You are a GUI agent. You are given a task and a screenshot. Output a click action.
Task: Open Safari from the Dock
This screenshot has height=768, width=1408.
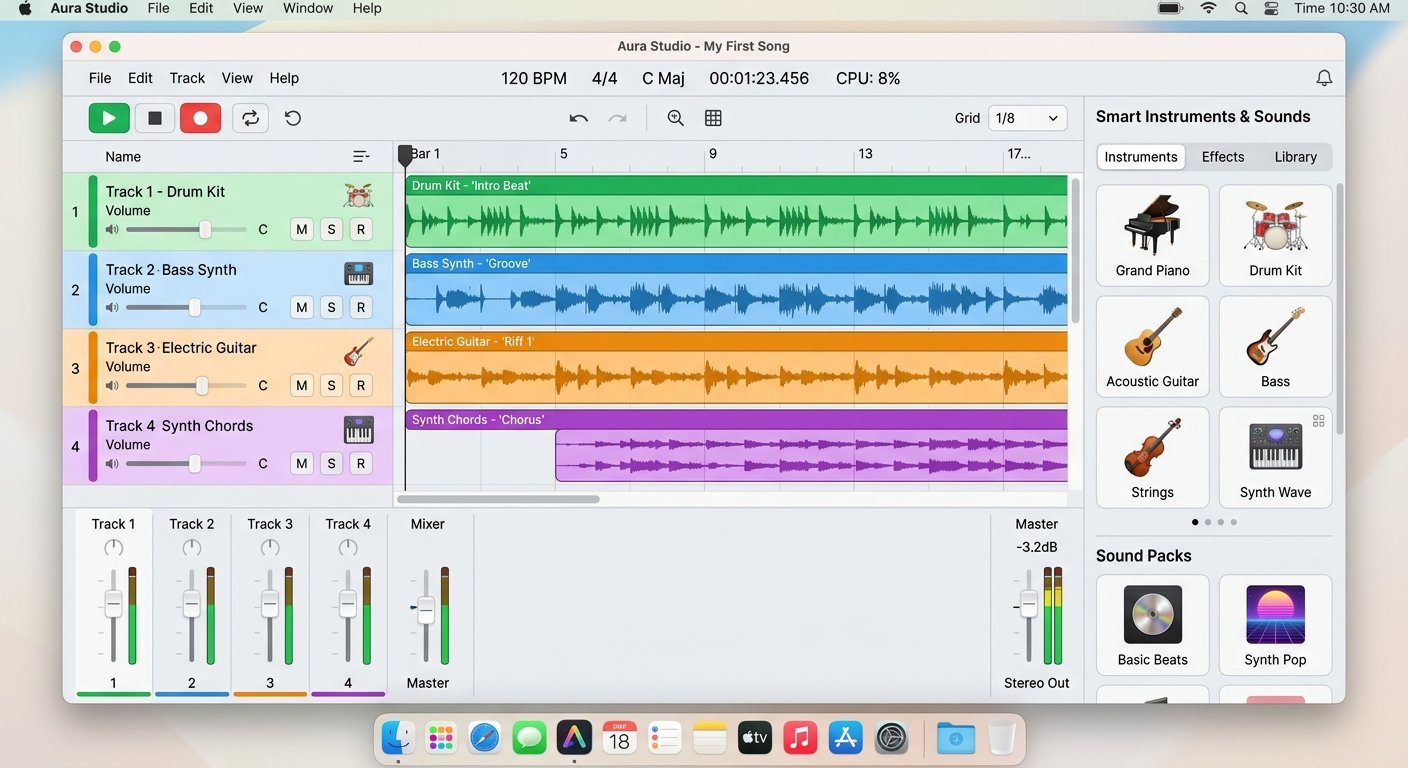[x=484, y=739]
